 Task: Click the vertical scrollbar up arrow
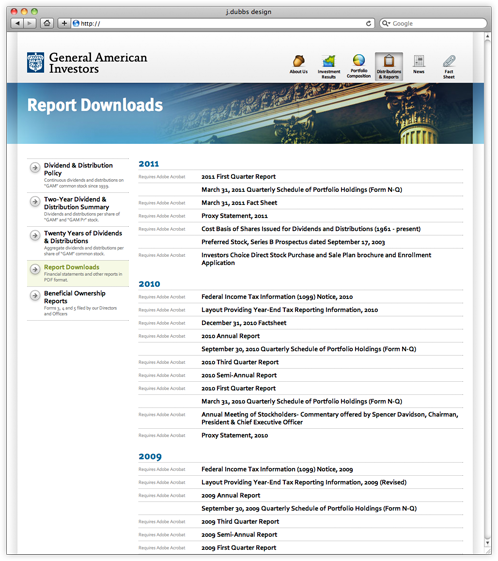[487, 36]
